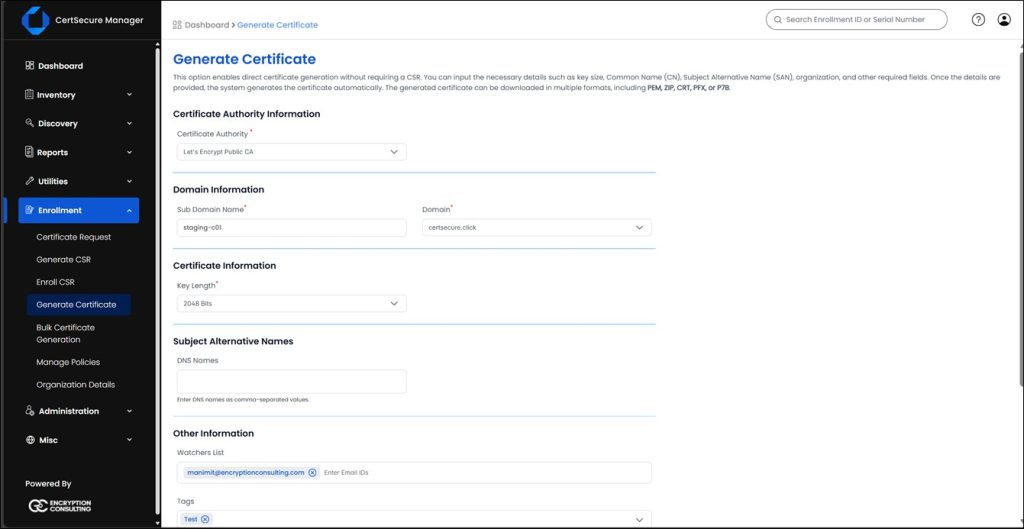
Task: Click the 'Domain Information' section title
Action: tap(218, 189)
